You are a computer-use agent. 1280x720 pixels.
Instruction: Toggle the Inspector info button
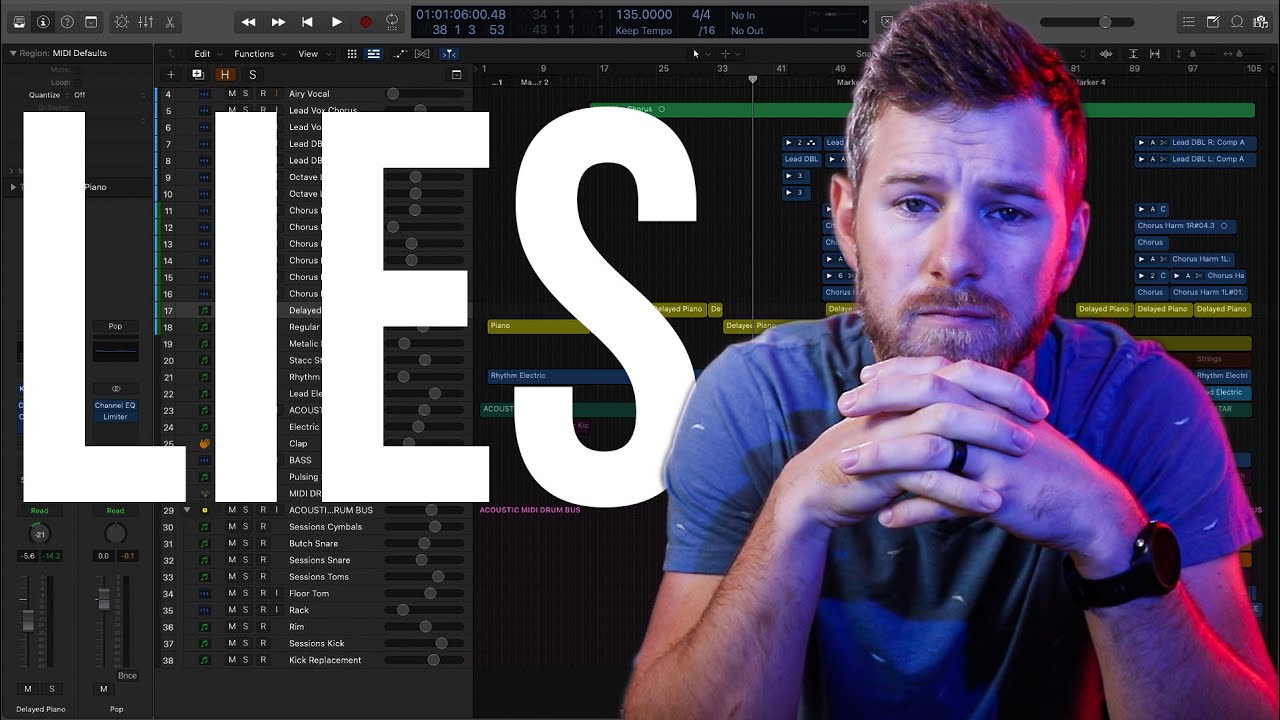point(43,21)
